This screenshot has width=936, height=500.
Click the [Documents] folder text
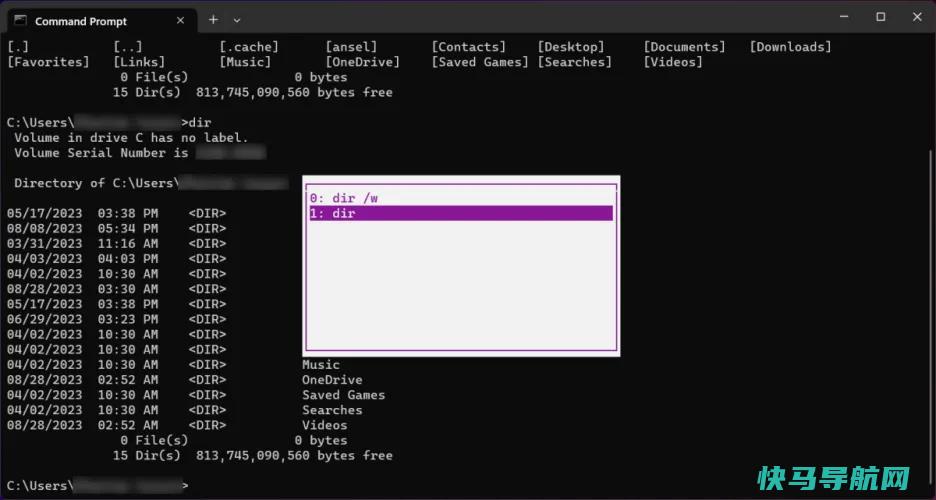click(x=684, y=47)
